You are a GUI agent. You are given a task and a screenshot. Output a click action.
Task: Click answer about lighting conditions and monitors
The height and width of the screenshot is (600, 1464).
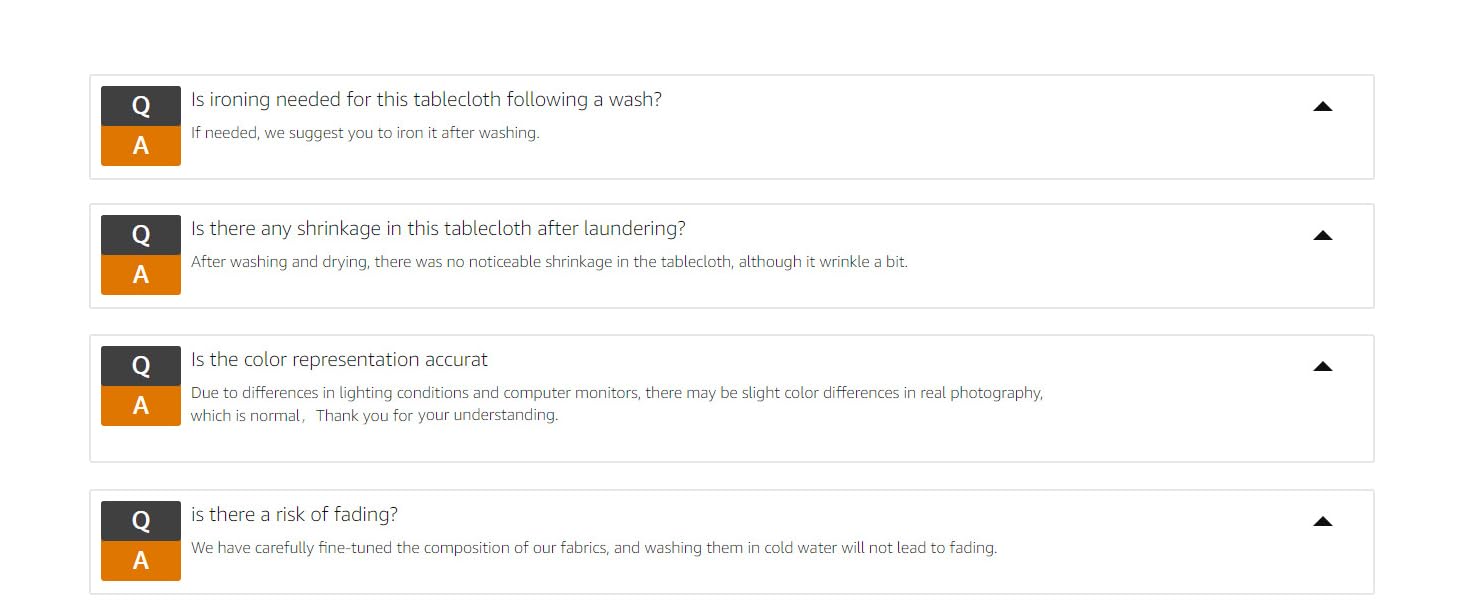click(617, 404)
